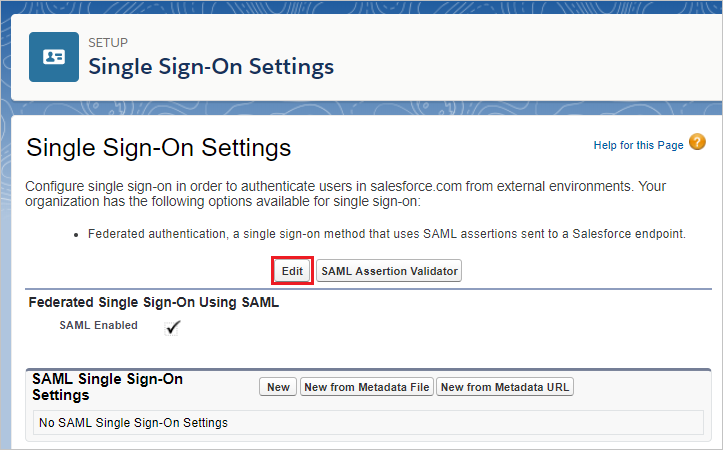Click the Federated authentication bullet text
The image size is (723, 450).
387,234
